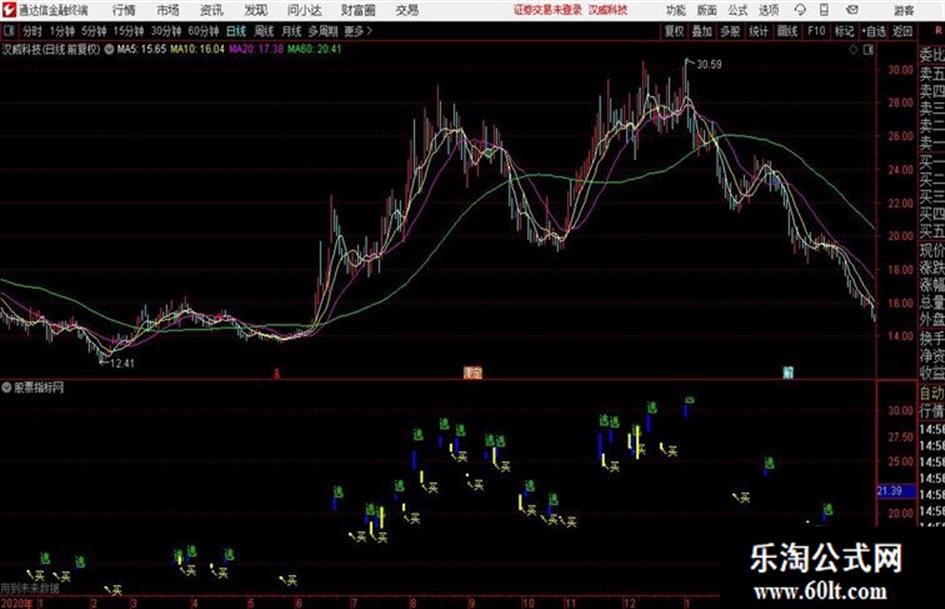Click the 证券交易未登录 login link
This screenshot has height=609, width=945.
pos(547,10)
